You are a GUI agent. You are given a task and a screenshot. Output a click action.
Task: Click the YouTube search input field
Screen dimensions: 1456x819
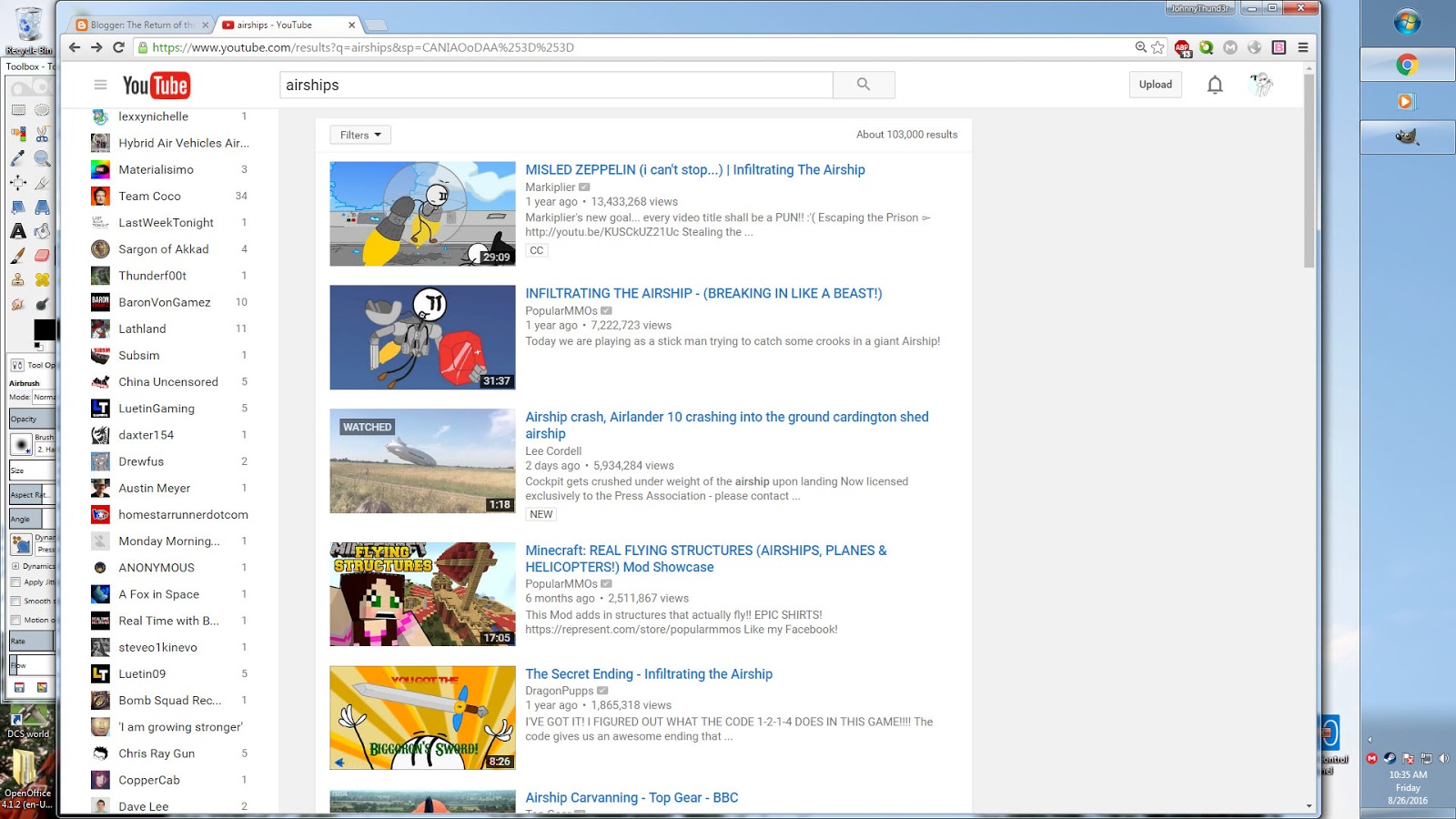(556, 85)
